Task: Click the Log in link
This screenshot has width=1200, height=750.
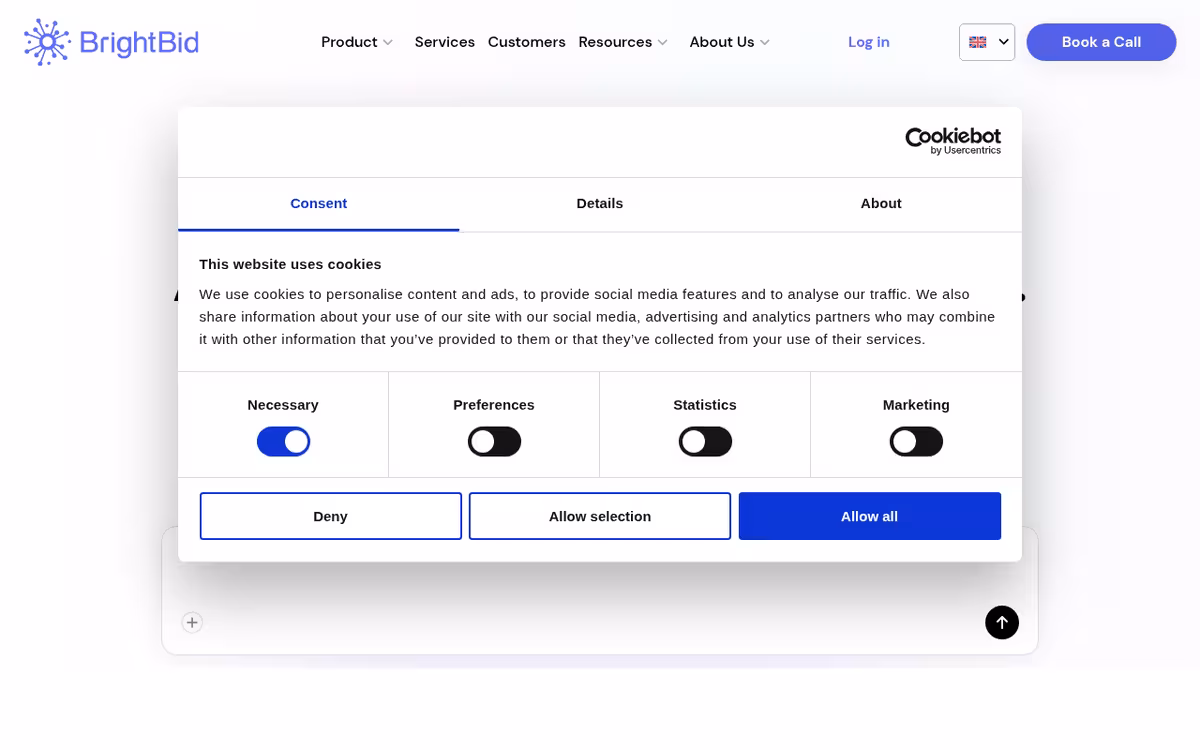Action: click(869, 42)
